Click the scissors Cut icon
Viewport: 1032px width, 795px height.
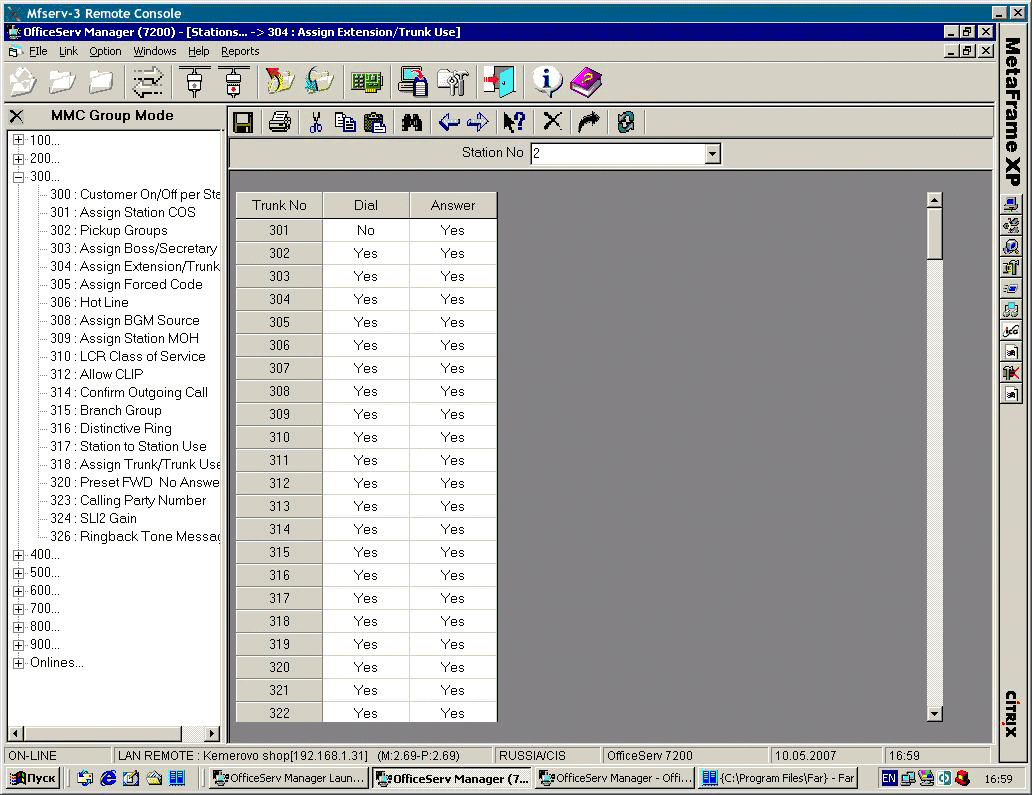point(316,122)
